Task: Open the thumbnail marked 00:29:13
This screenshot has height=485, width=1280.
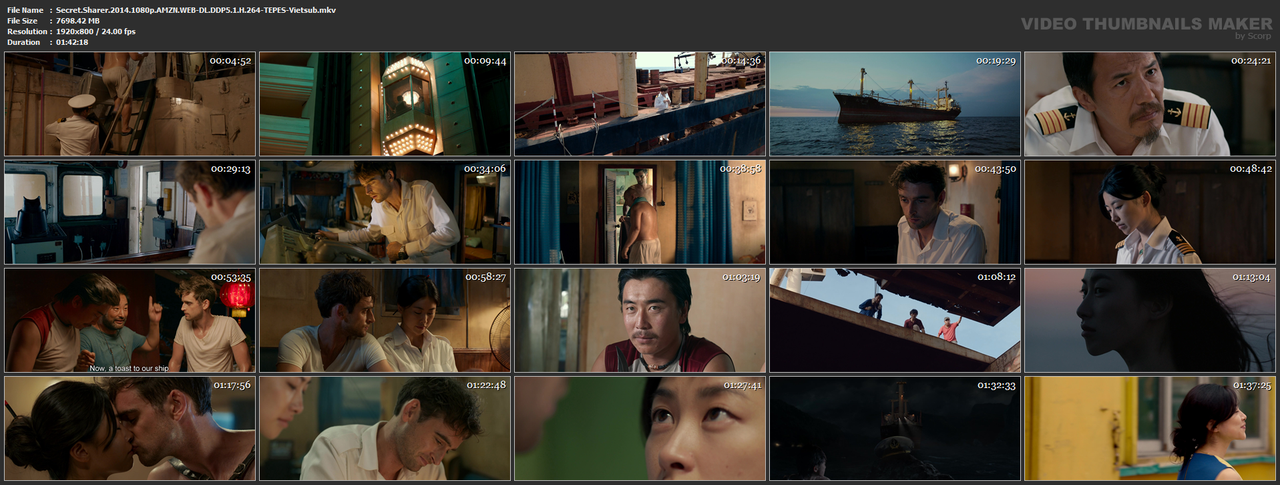Action: coord(130,212)
